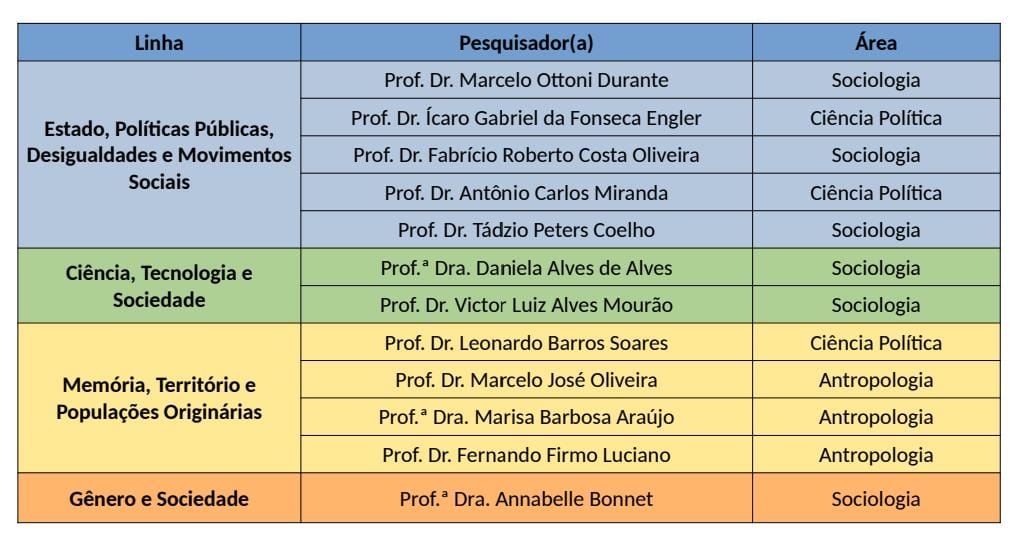Select Estado, Políticas Públicas, Desigualdades cell
The width and height of the screenshot is (1021, 542).
coord(159,155)
